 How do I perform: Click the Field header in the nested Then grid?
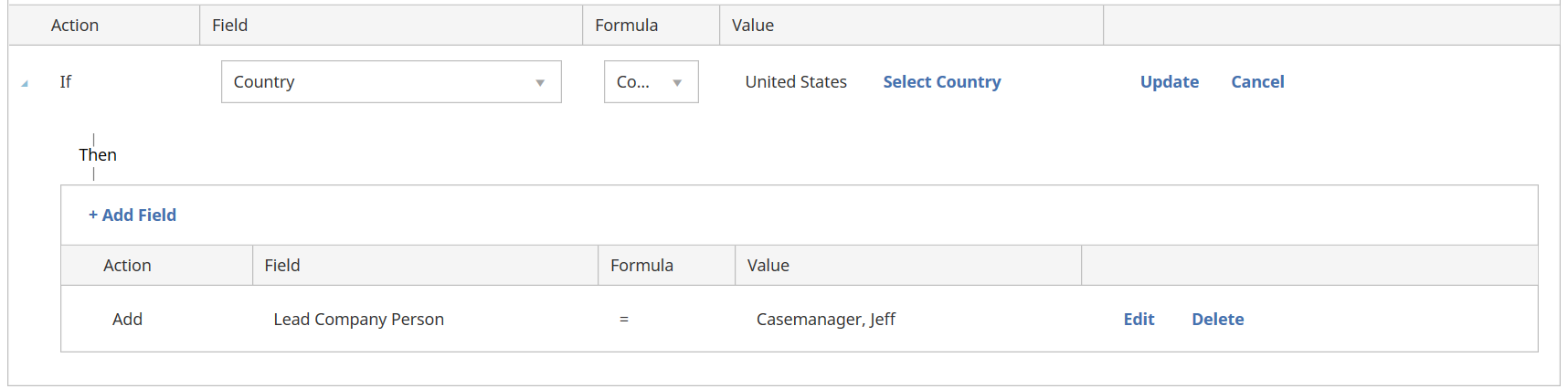[x=282, y=266]
